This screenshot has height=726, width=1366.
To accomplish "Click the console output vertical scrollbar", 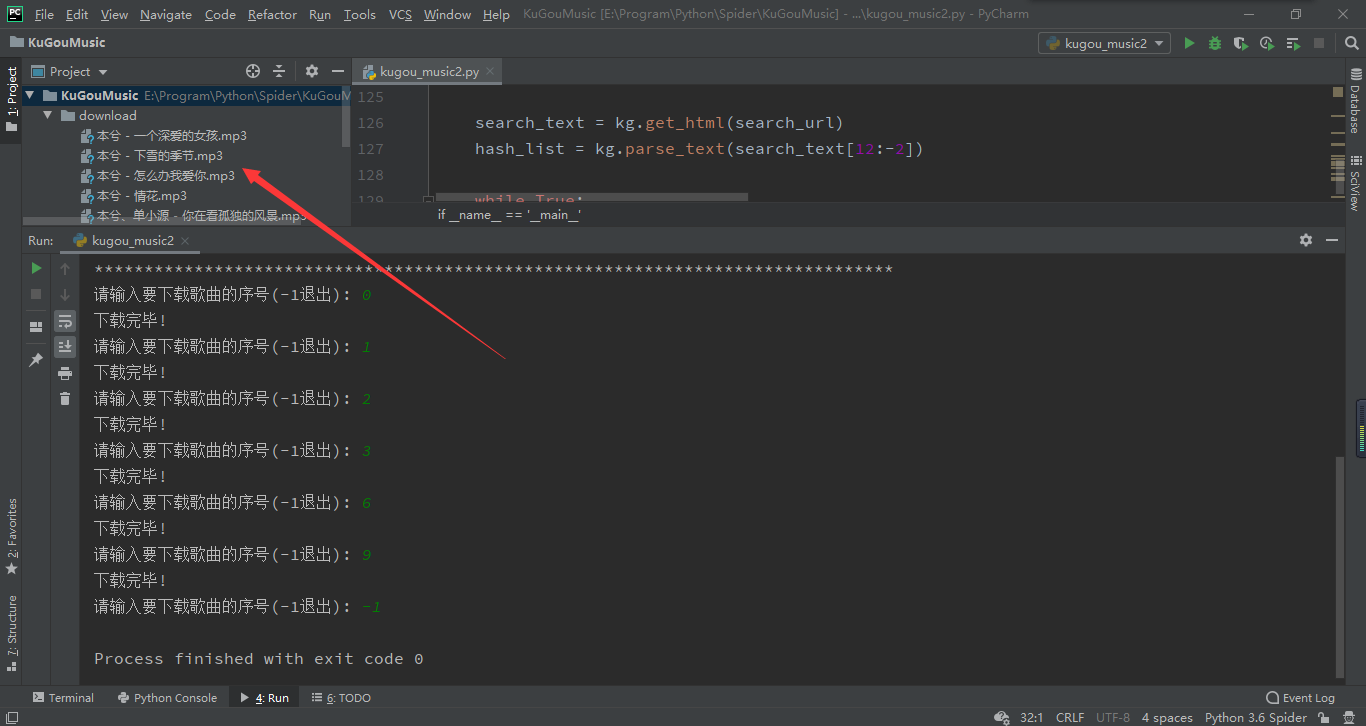I will point(1340,565).
